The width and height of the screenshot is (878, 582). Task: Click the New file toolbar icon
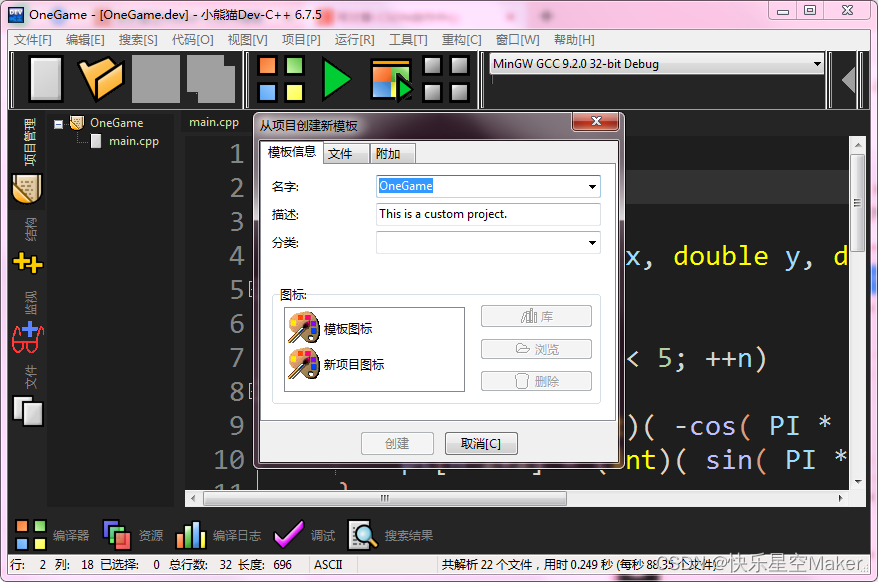coord(46,79)
